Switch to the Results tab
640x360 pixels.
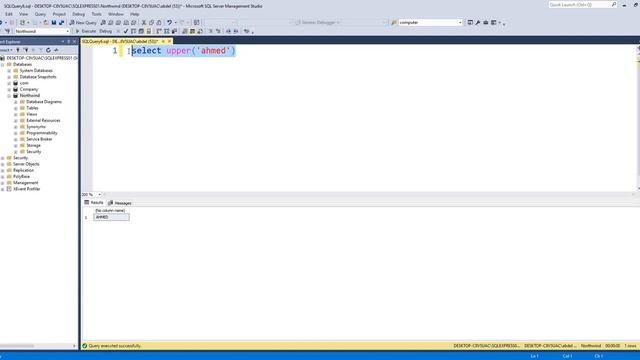[x=94, y=202]
